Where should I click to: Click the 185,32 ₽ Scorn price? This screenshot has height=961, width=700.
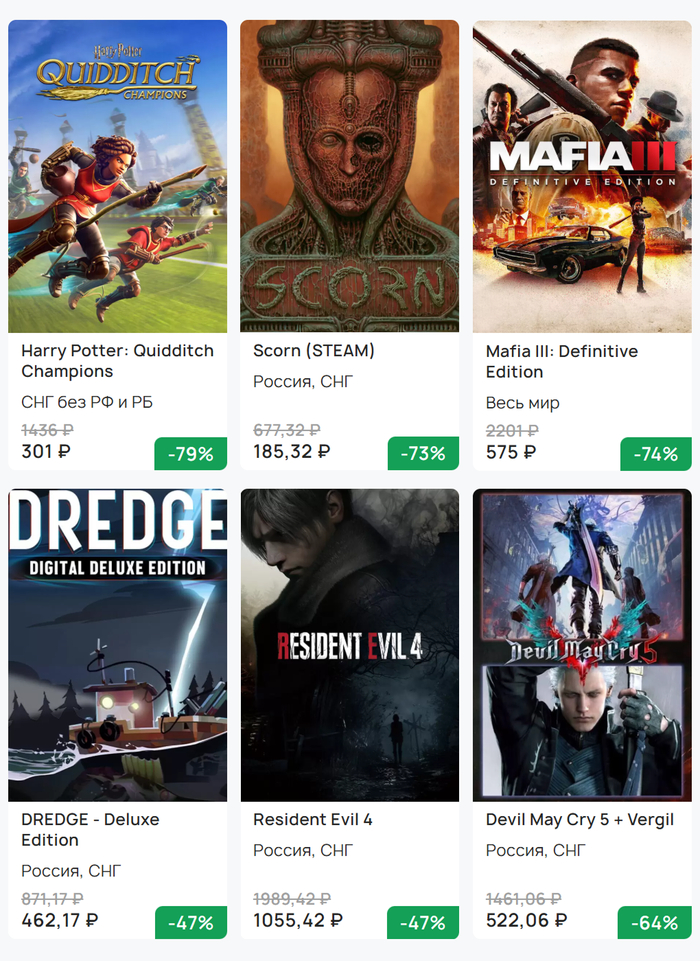291,451
